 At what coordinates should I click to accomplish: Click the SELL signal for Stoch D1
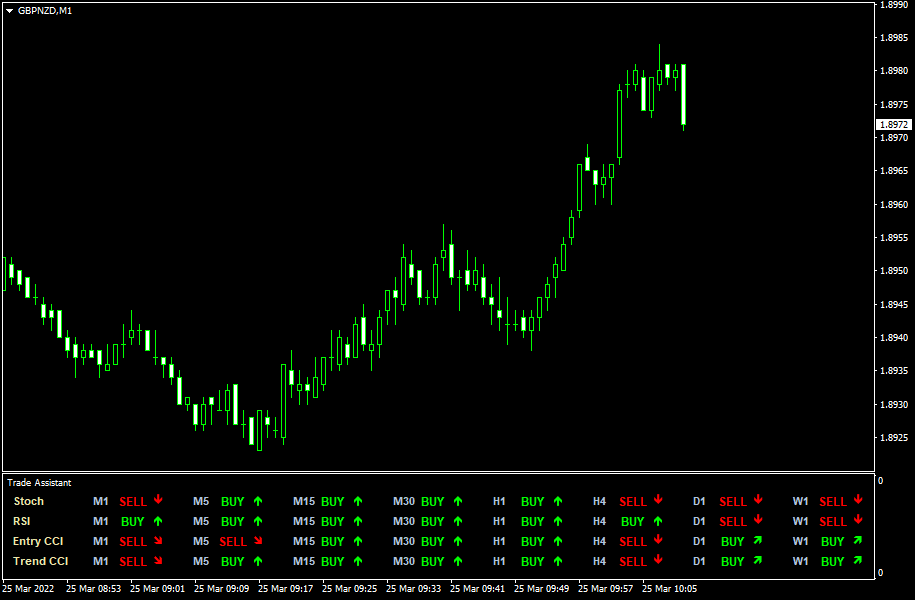(x=733, y=501)
